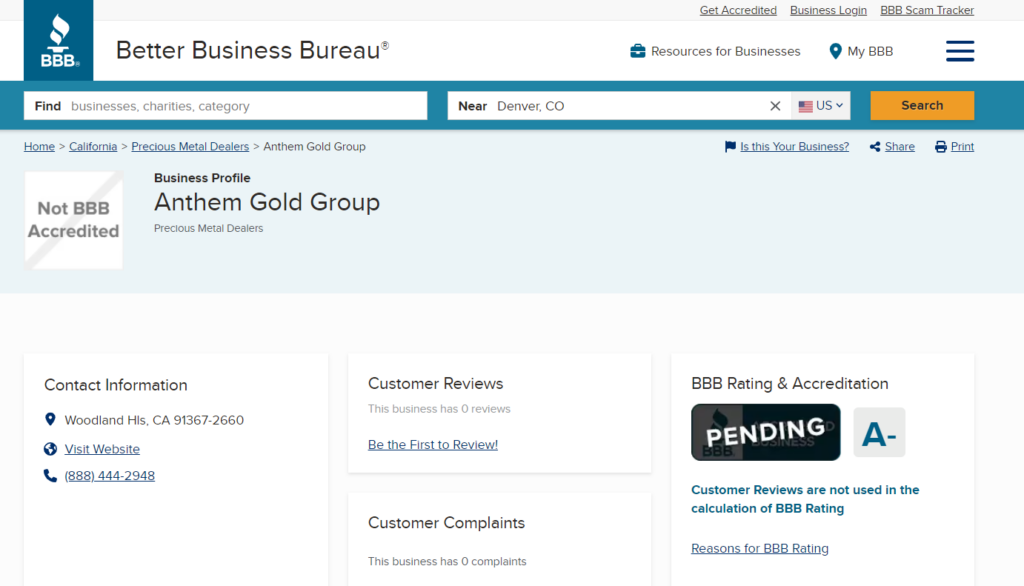This screenshot has width=1024, height=586.
Task: Go to the Home breadcrumb
Action: coord(39,146)
